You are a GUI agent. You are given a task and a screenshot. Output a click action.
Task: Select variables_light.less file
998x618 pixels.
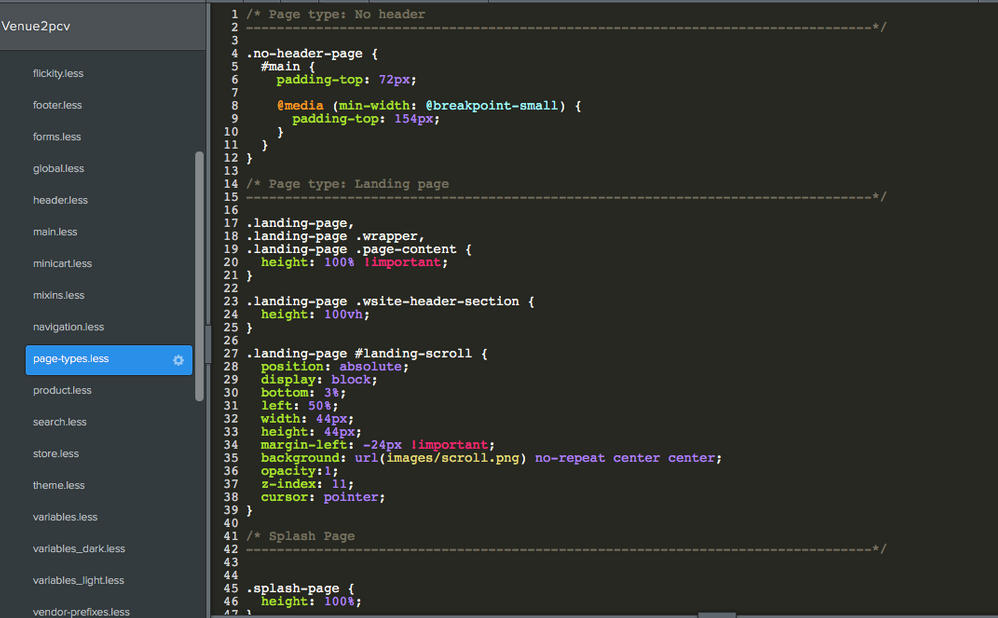79,580
